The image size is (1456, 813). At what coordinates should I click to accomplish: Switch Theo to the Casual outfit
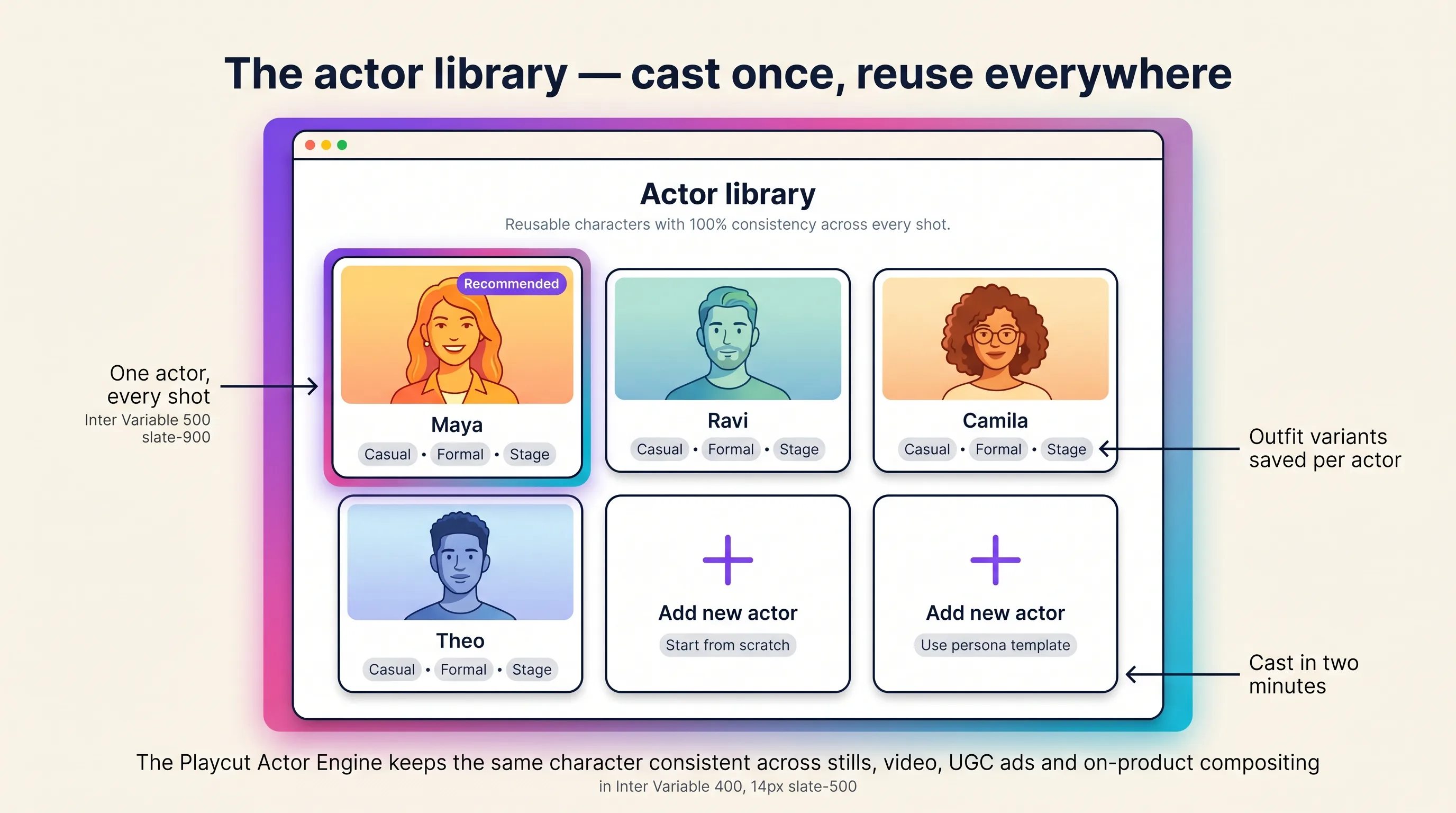392,670
